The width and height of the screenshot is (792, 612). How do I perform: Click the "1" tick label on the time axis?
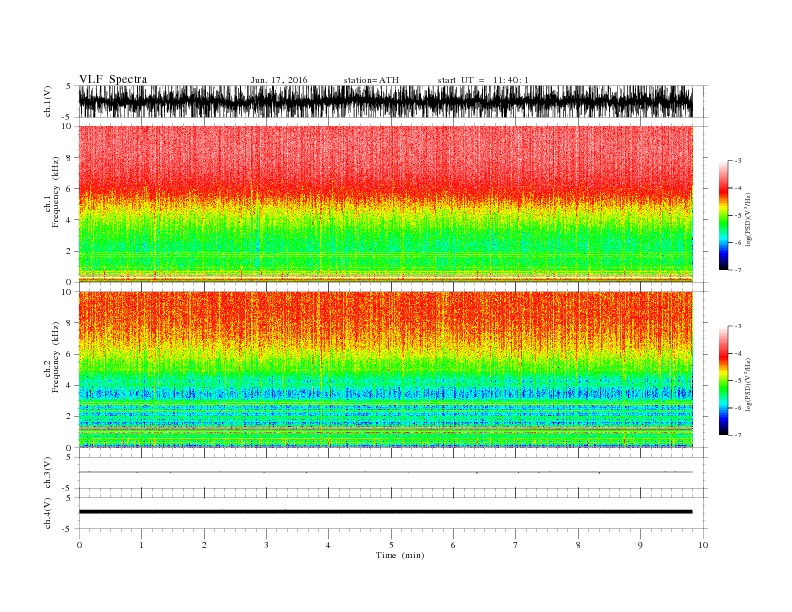point(141,545)
